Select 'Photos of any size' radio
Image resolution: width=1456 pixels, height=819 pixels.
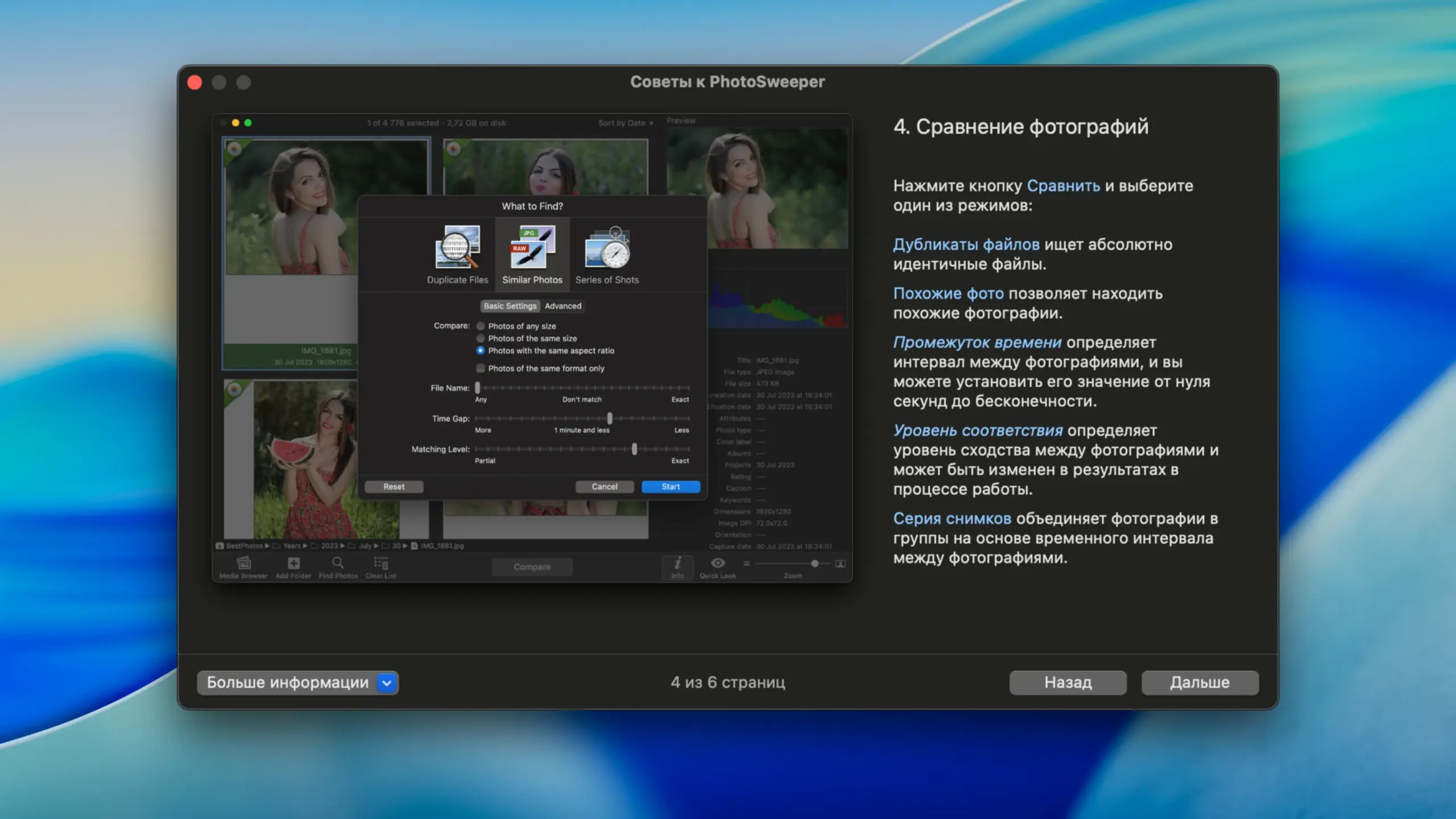(x=481, y=326)
